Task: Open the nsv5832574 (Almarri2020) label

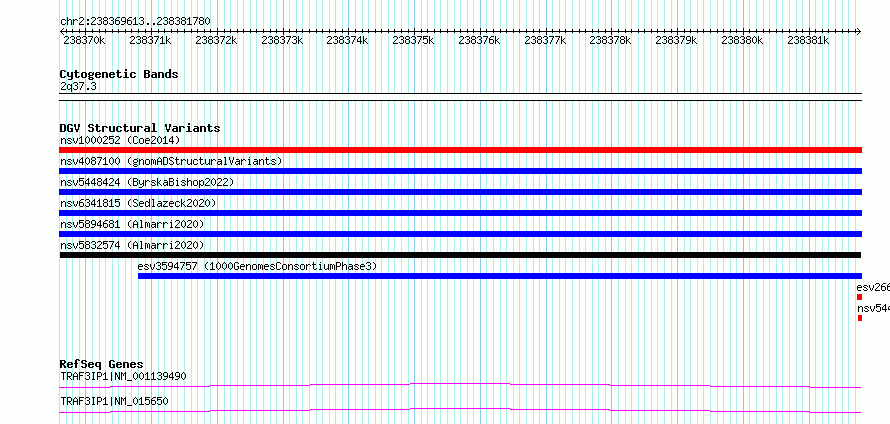Action: pos(132,245)
